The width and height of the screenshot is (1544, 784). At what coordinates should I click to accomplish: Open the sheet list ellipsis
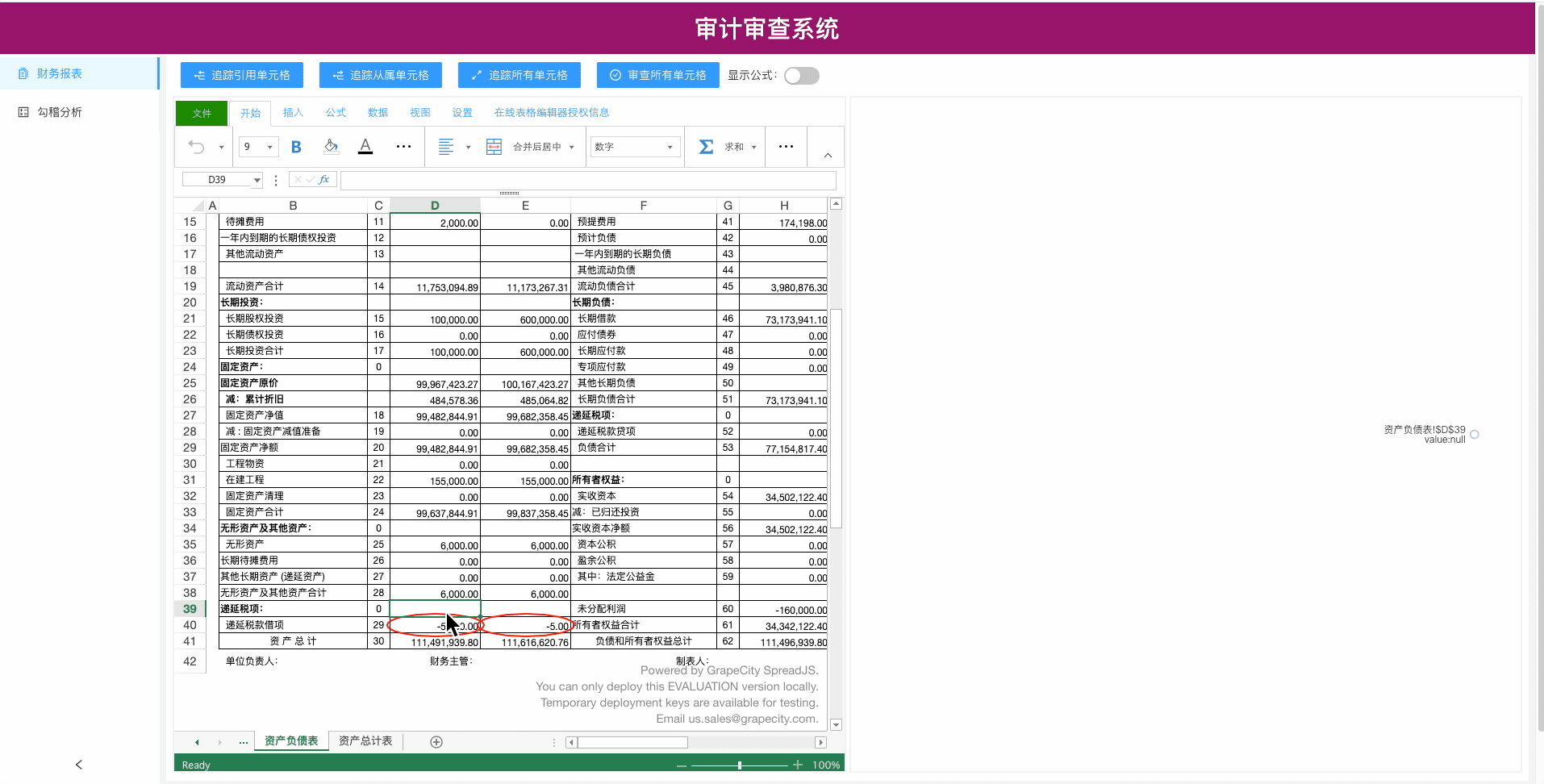coord(244,742)
